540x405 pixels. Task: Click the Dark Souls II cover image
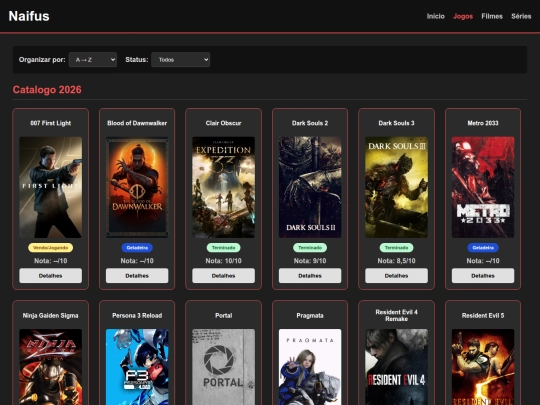[x=310, y=187]
